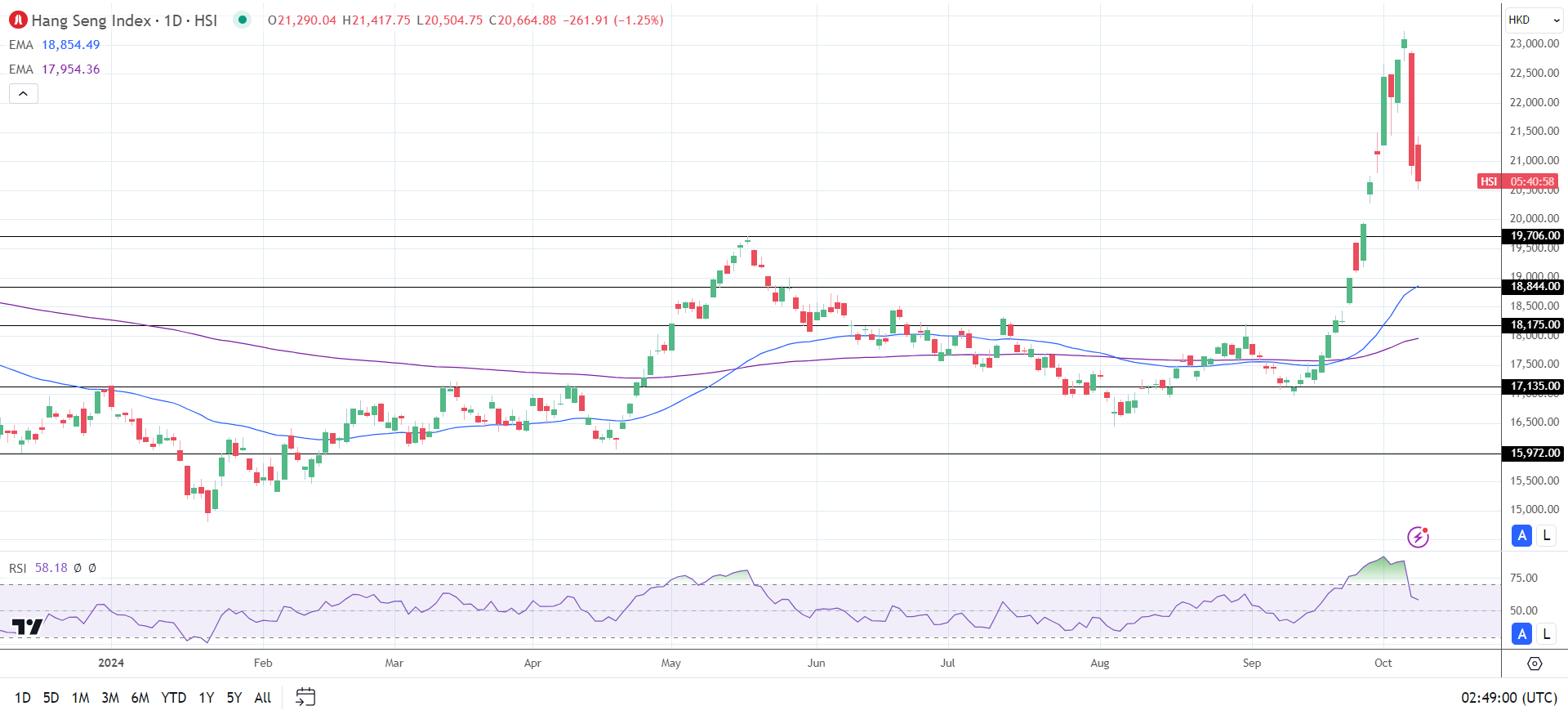The image size is (1568, 715).
Task: Click the 23,000.00 price axis label
Action: pyautogui.click(x=1535, y=44)
